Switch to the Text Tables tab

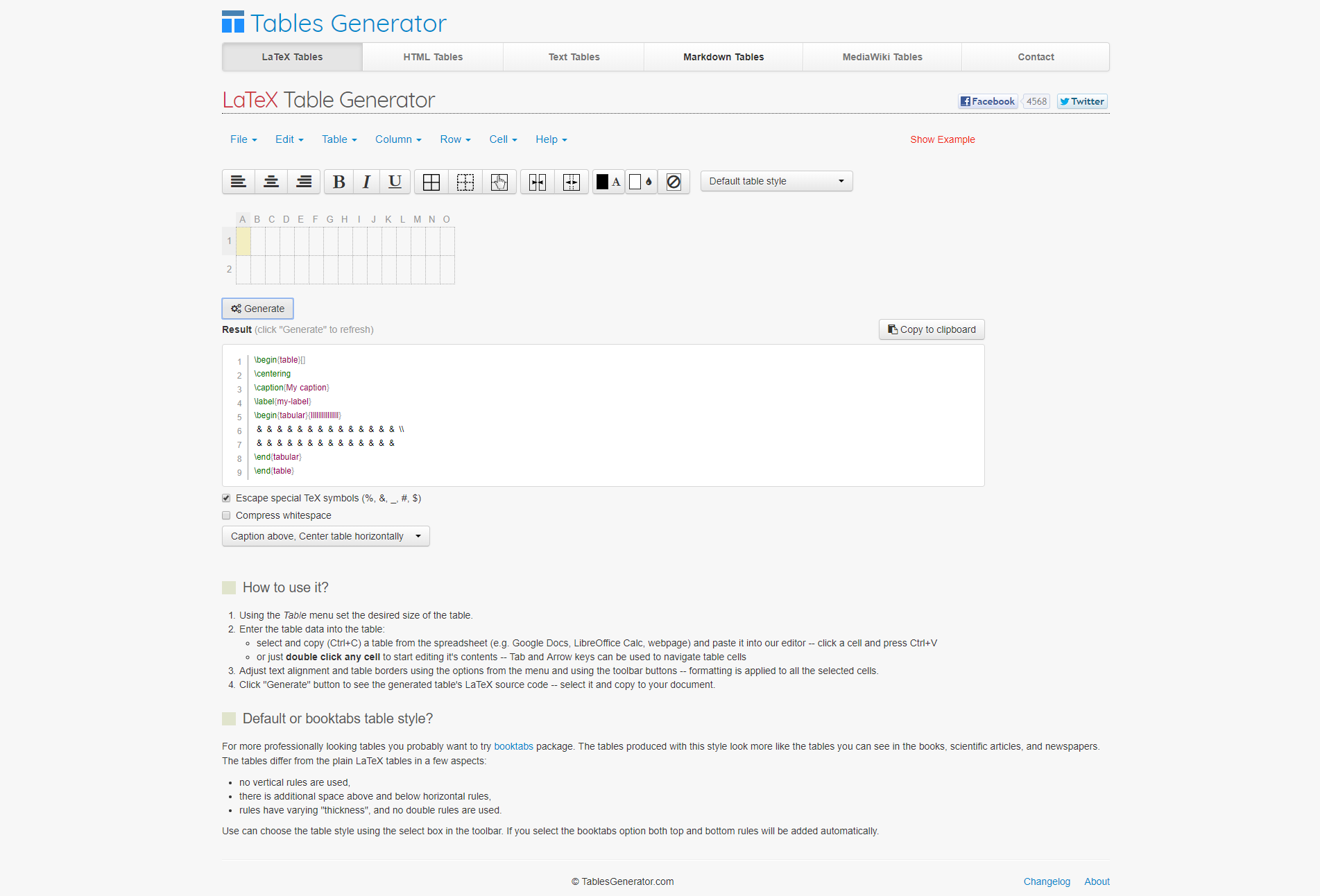574,57
